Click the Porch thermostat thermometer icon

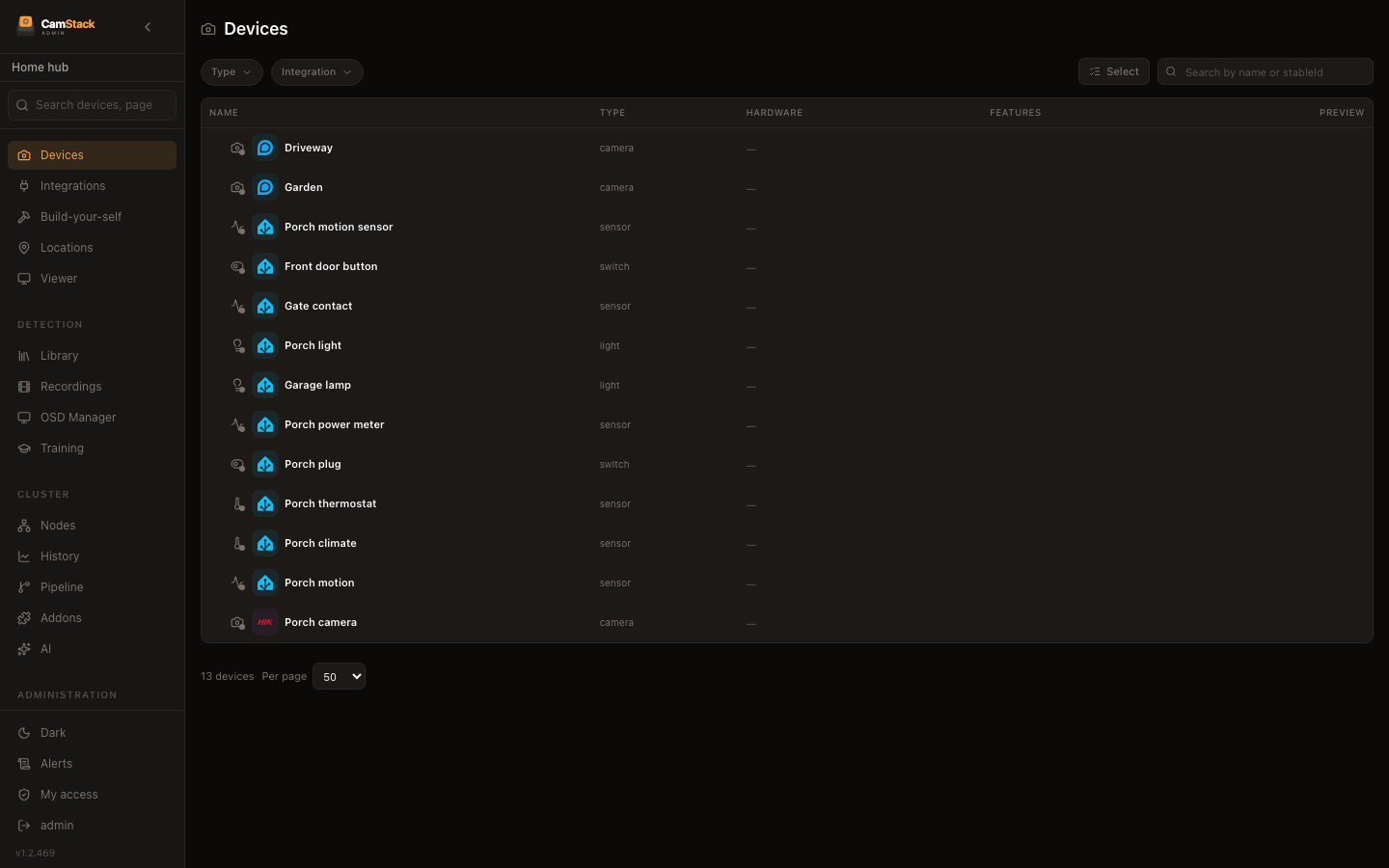click(x=237, y=503)
